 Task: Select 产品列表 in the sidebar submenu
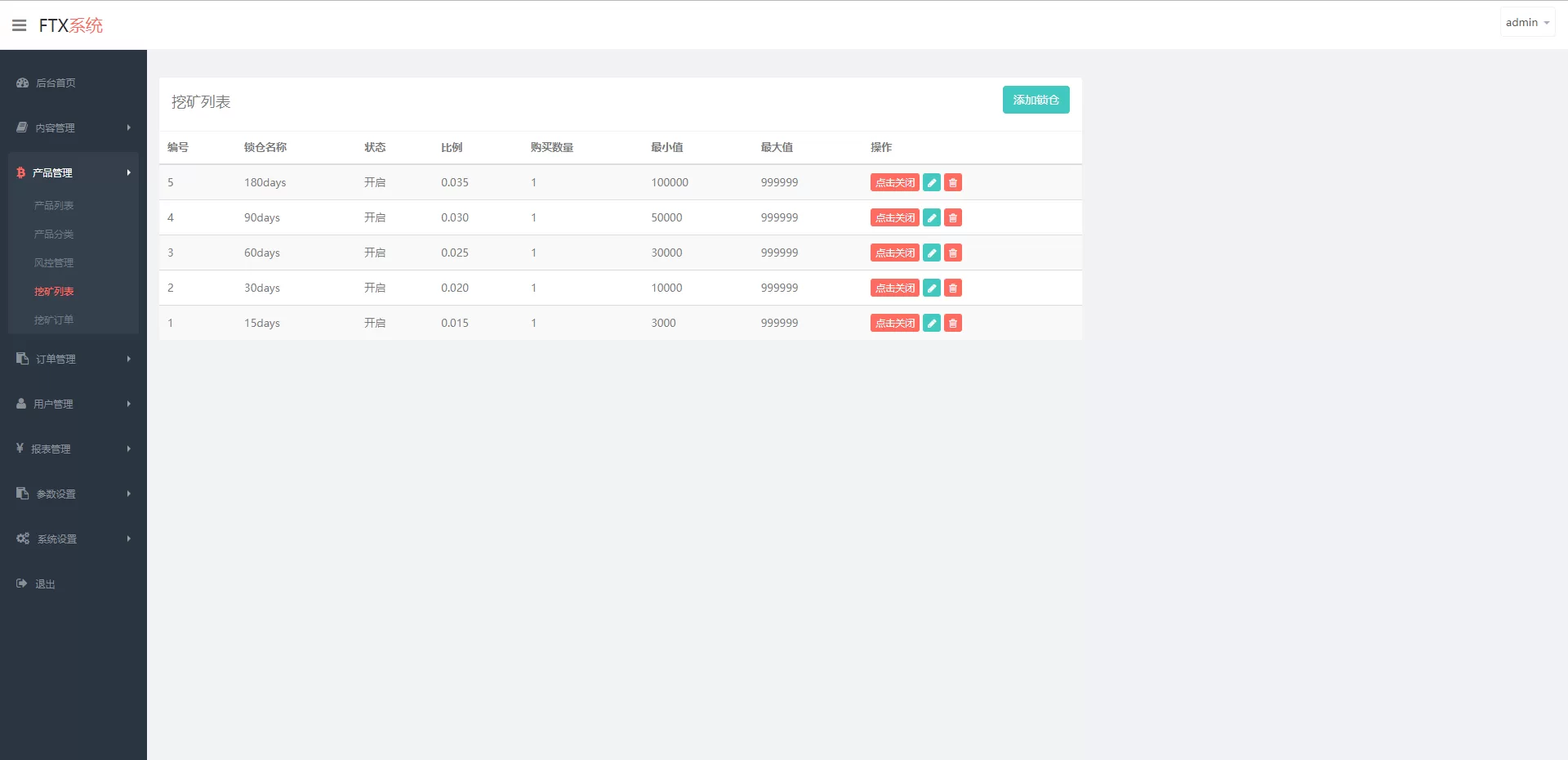[x=54, y=205]
